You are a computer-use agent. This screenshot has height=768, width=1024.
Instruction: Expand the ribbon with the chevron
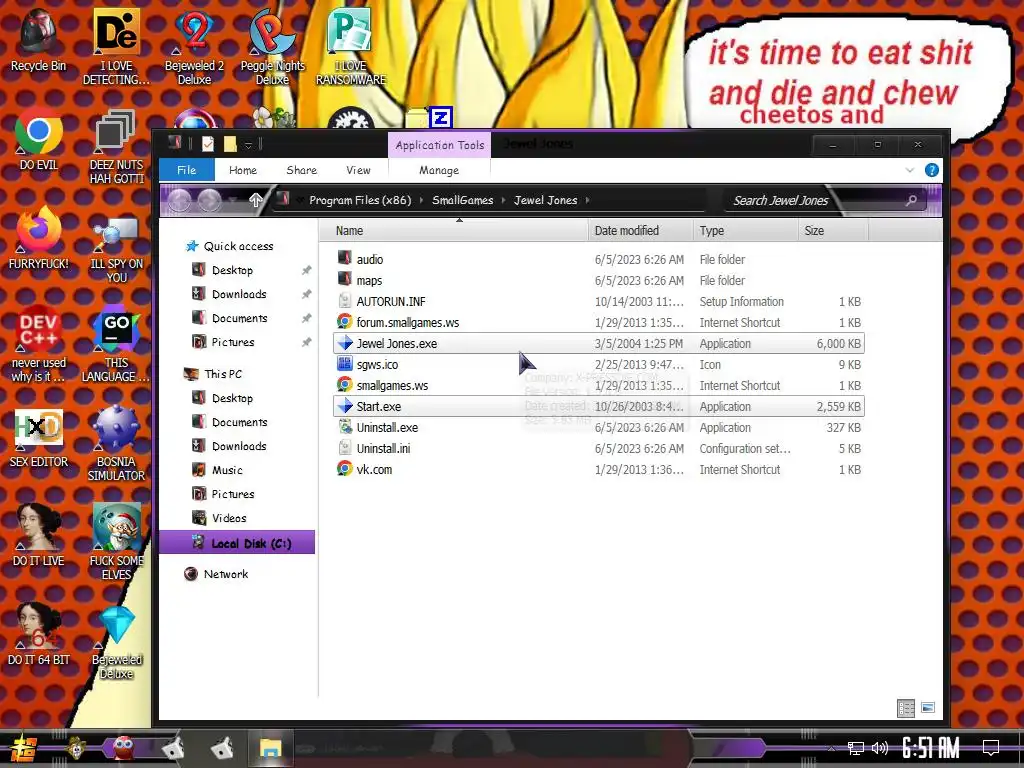(910, 170)
